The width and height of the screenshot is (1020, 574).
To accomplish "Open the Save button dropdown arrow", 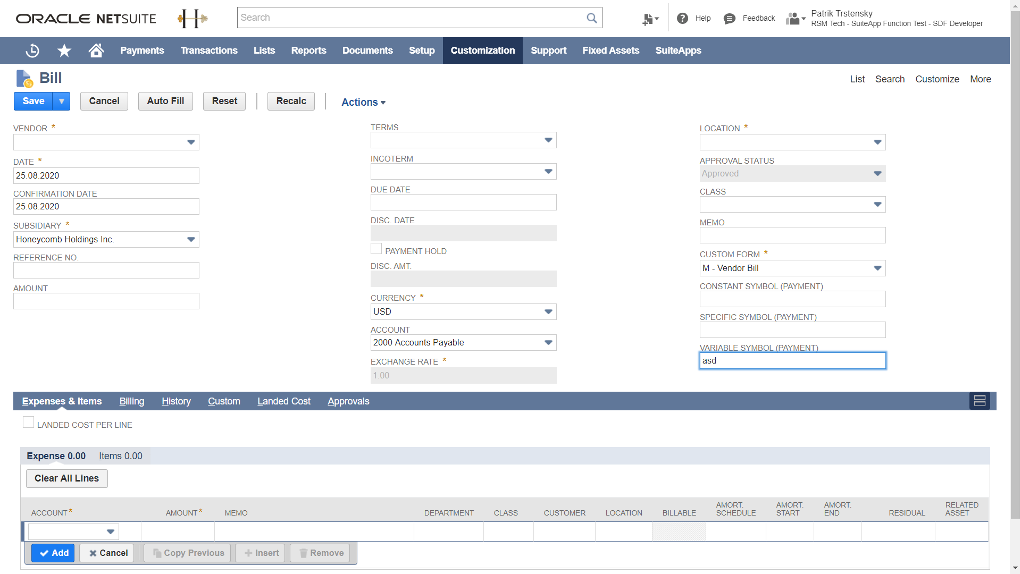I will 61,101.
